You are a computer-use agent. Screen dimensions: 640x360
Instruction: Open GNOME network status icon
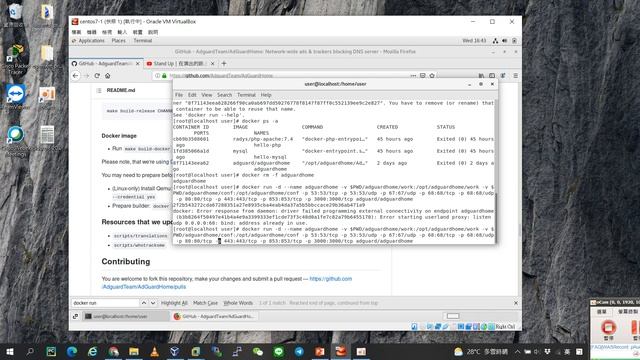click(495, 41)
